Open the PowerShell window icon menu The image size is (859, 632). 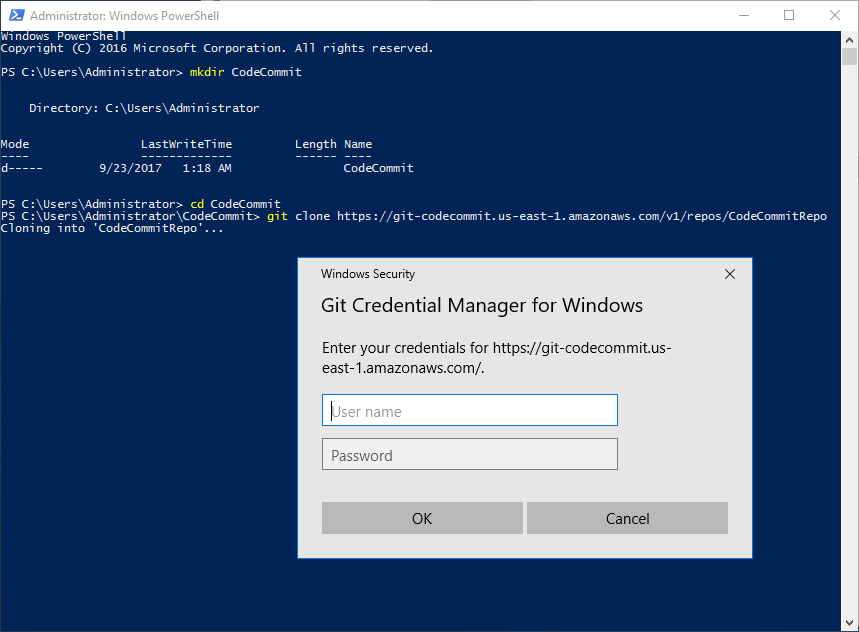pyautogui.click(x=16, y=15)
